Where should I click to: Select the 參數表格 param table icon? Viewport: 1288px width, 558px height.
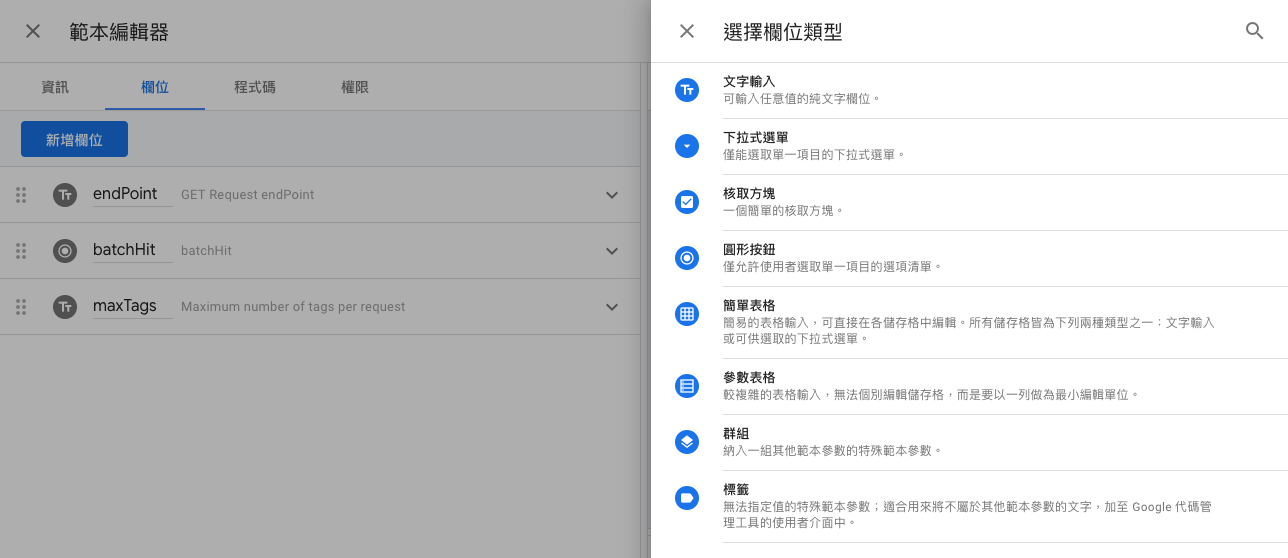[x=687, y=386]
